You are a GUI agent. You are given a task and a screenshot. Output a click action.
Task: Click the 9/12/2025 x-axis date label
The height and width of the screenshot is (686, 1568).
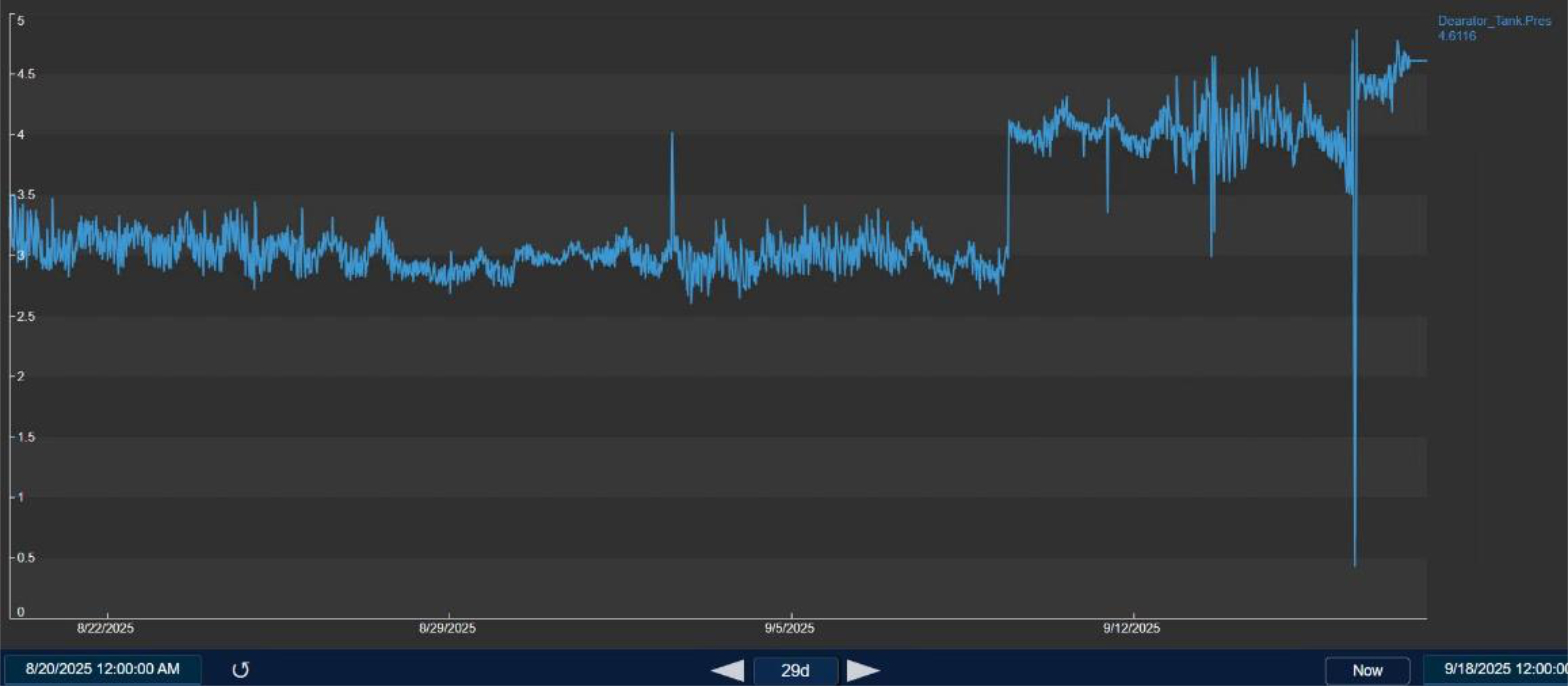pos(1131,628)
